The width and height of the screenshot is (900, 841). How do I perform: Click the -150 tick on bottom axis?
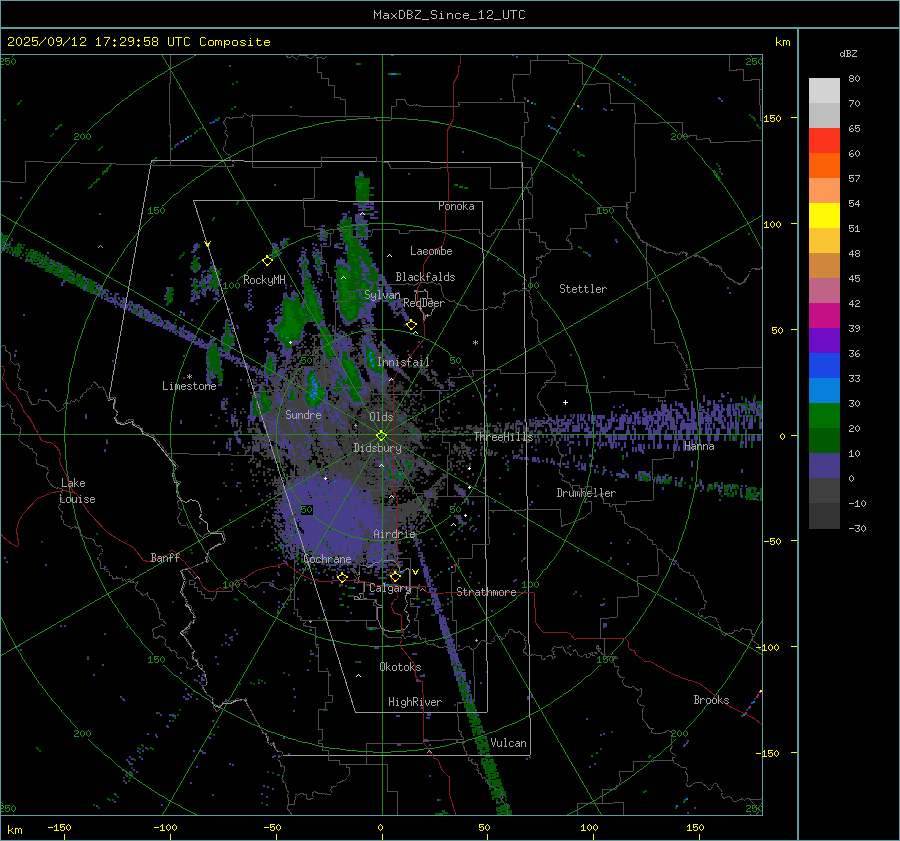[59, 827]
